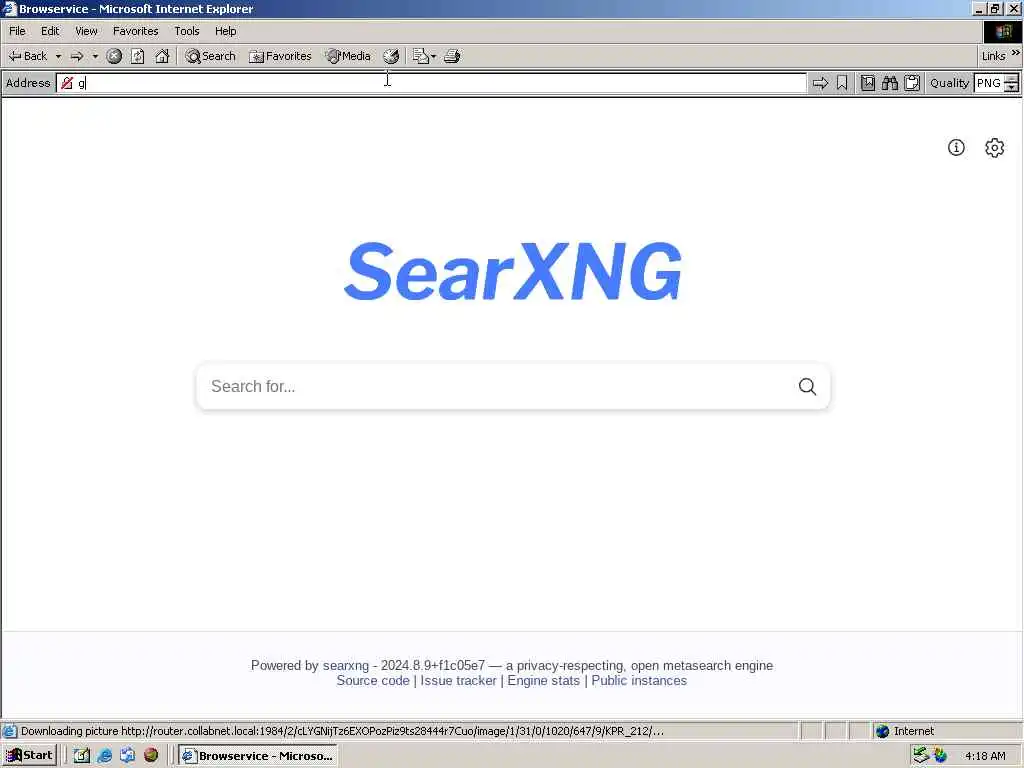Image resolution: width=1024 pixels, height=768 pixels.
Task: Click the 'Address' label
Action: click(x=28, y=83)
